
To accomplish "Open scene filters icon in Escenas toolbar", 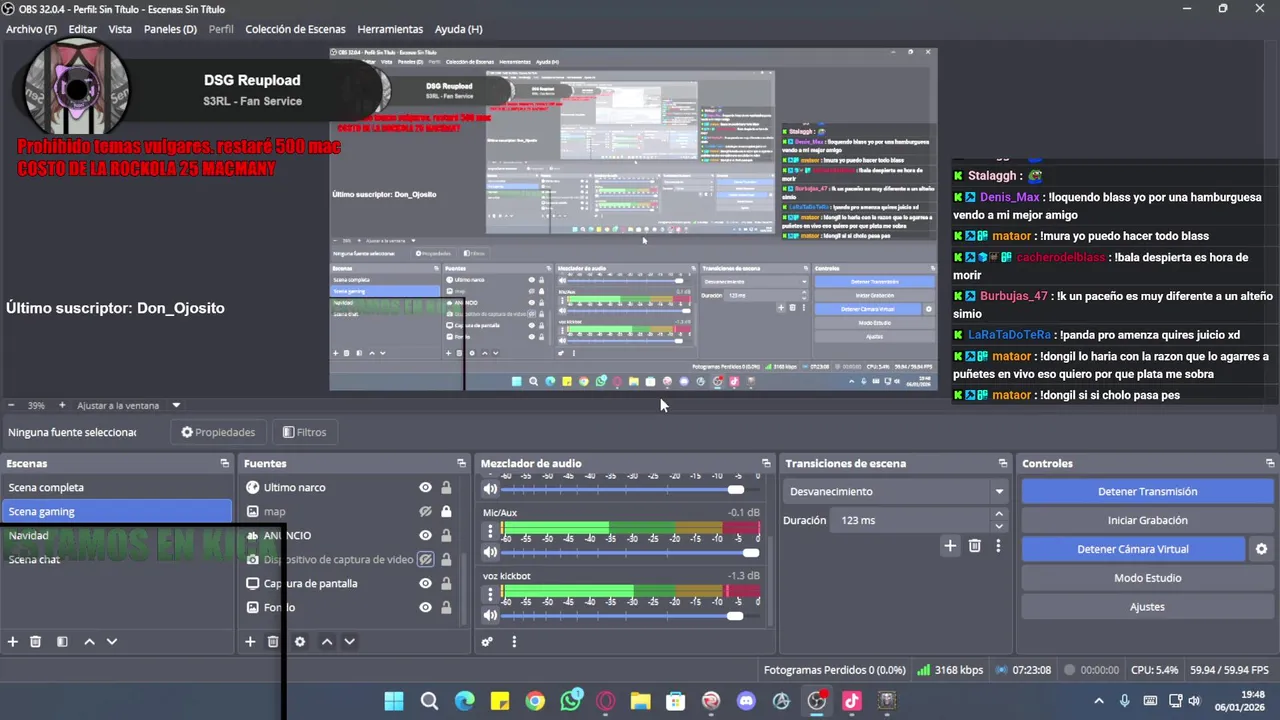I will tap(62, 641).
